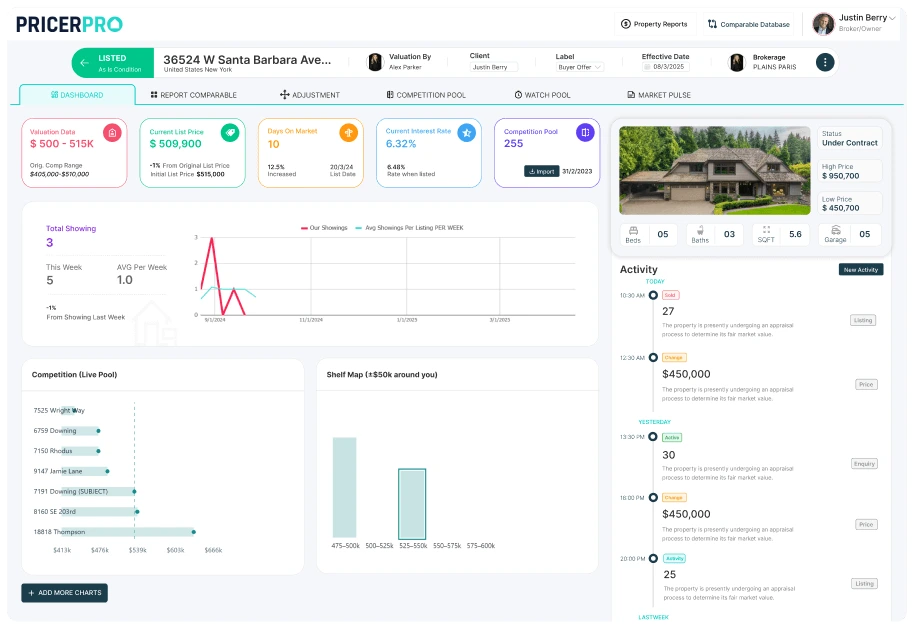The height and width of the screenshot is (628, 914).
Task: Open the Buyer Offer label dropdown
Action: (x=579, y=67)
